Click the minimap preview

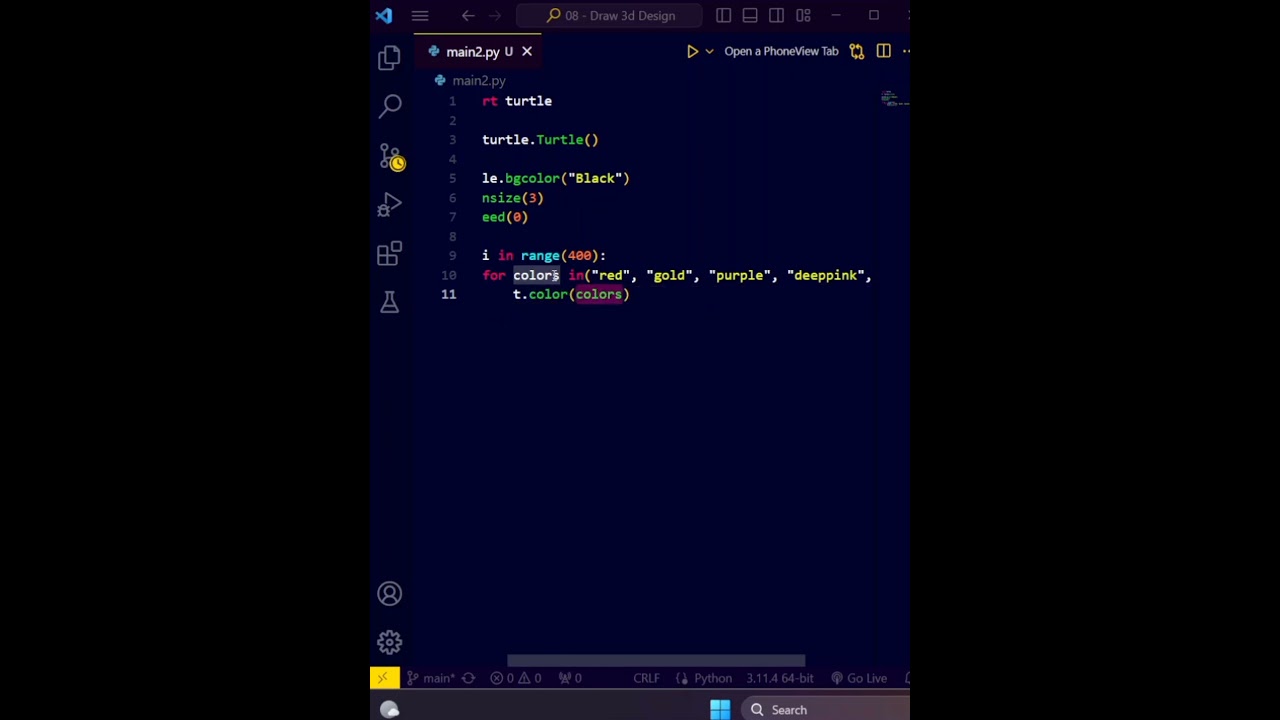(894, 98)
